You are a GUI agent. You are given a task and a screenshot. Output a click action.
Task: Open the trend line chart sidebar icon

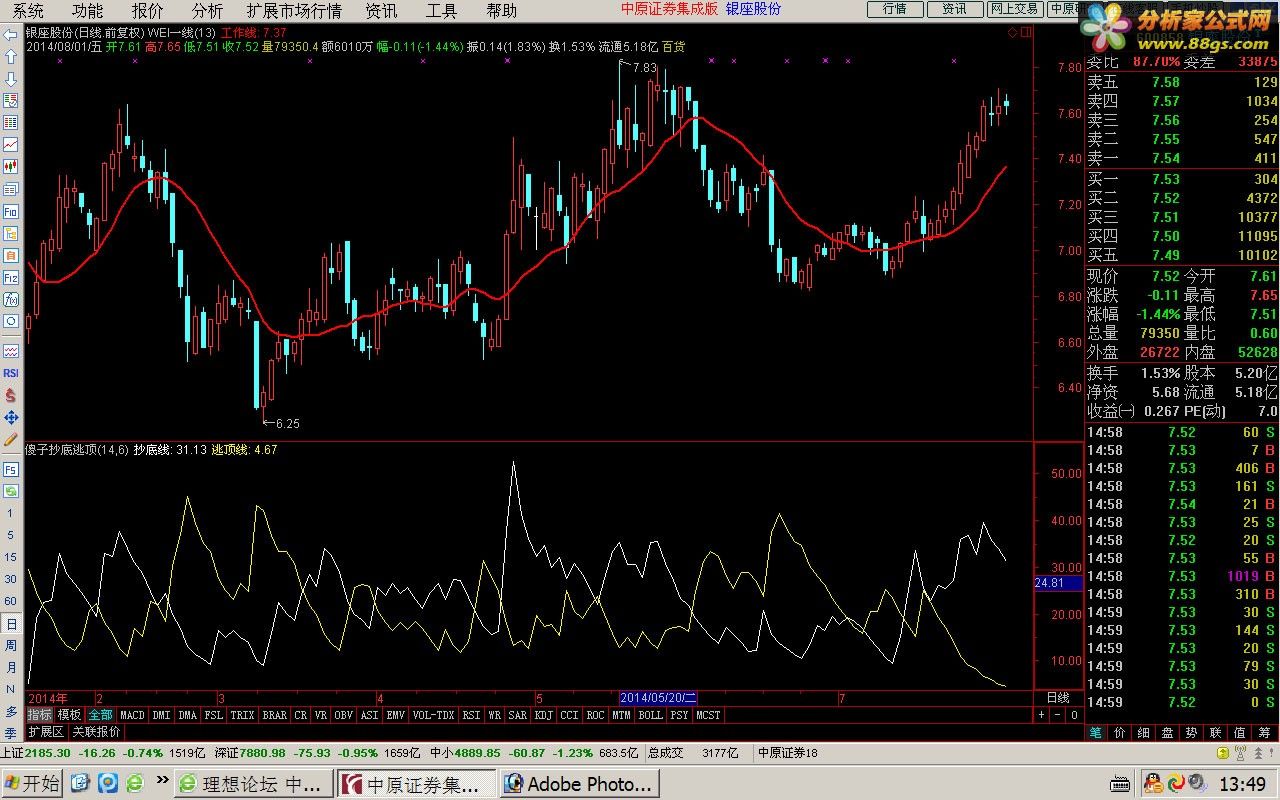(x=11, y=145)
